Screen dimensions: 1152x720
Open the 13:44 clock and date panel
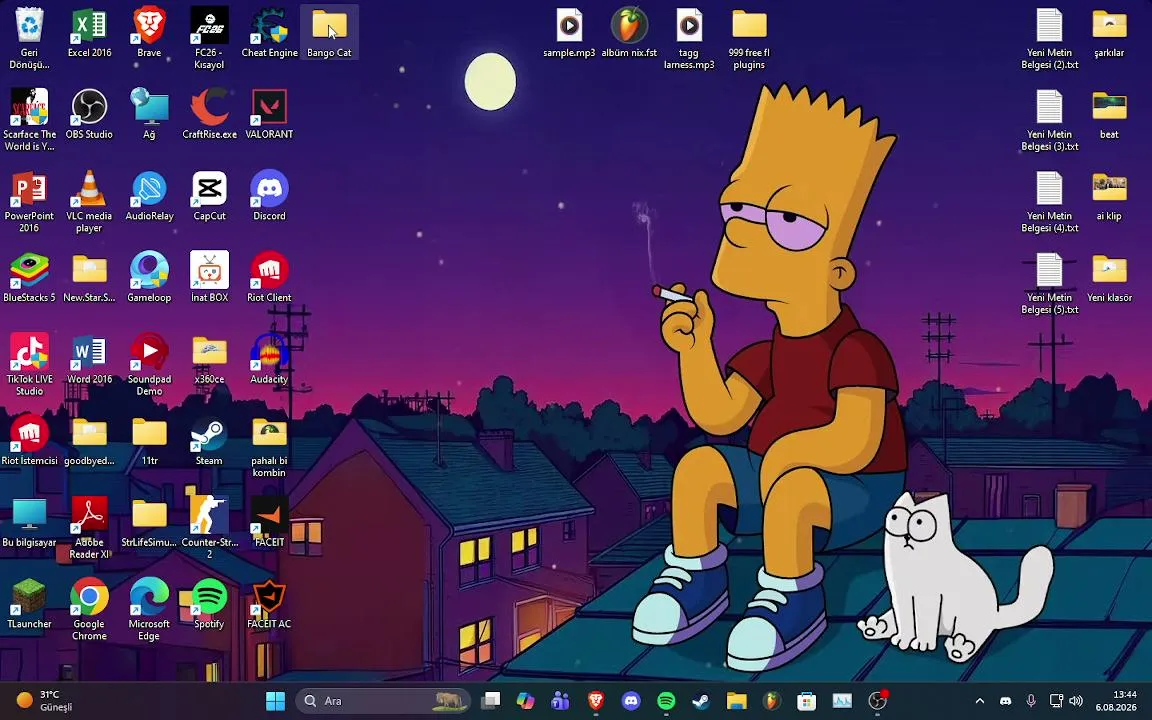pos(1116,701)
